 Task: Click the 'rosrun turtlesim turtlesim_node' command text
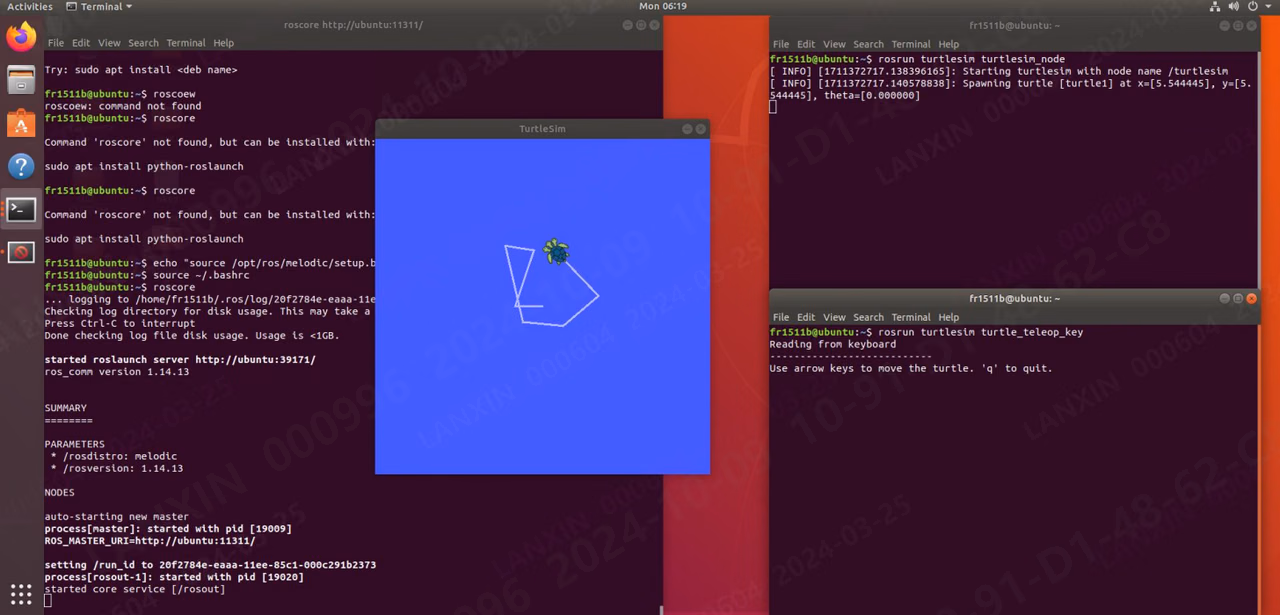click(x=971, y=59)
